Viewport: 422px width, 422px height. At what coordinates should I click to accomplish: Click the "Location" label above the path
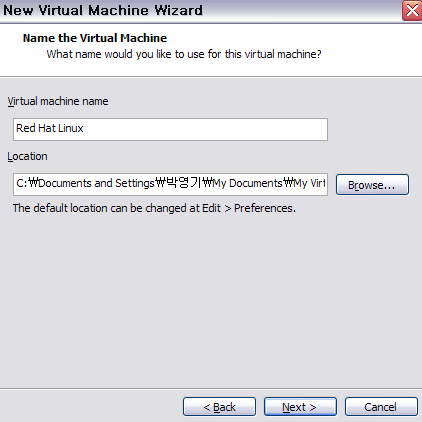coord(27,156)
